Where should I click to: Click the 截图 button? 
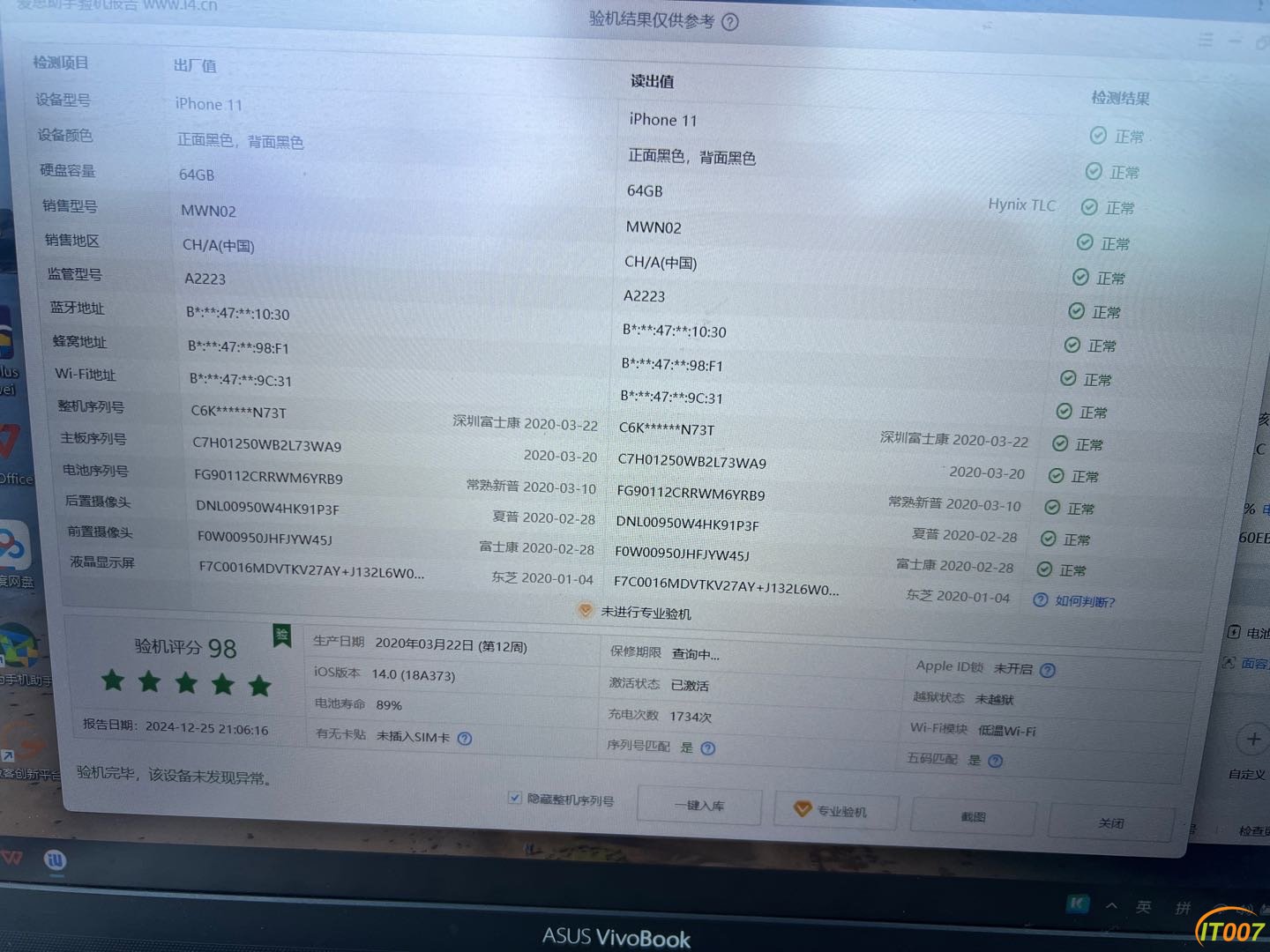[972, 817]
